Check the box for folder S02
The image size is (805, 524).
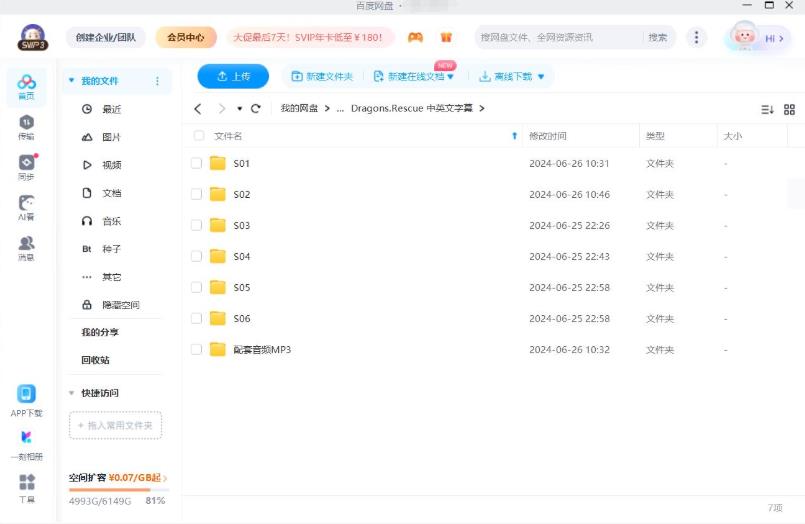pos(196,194)
